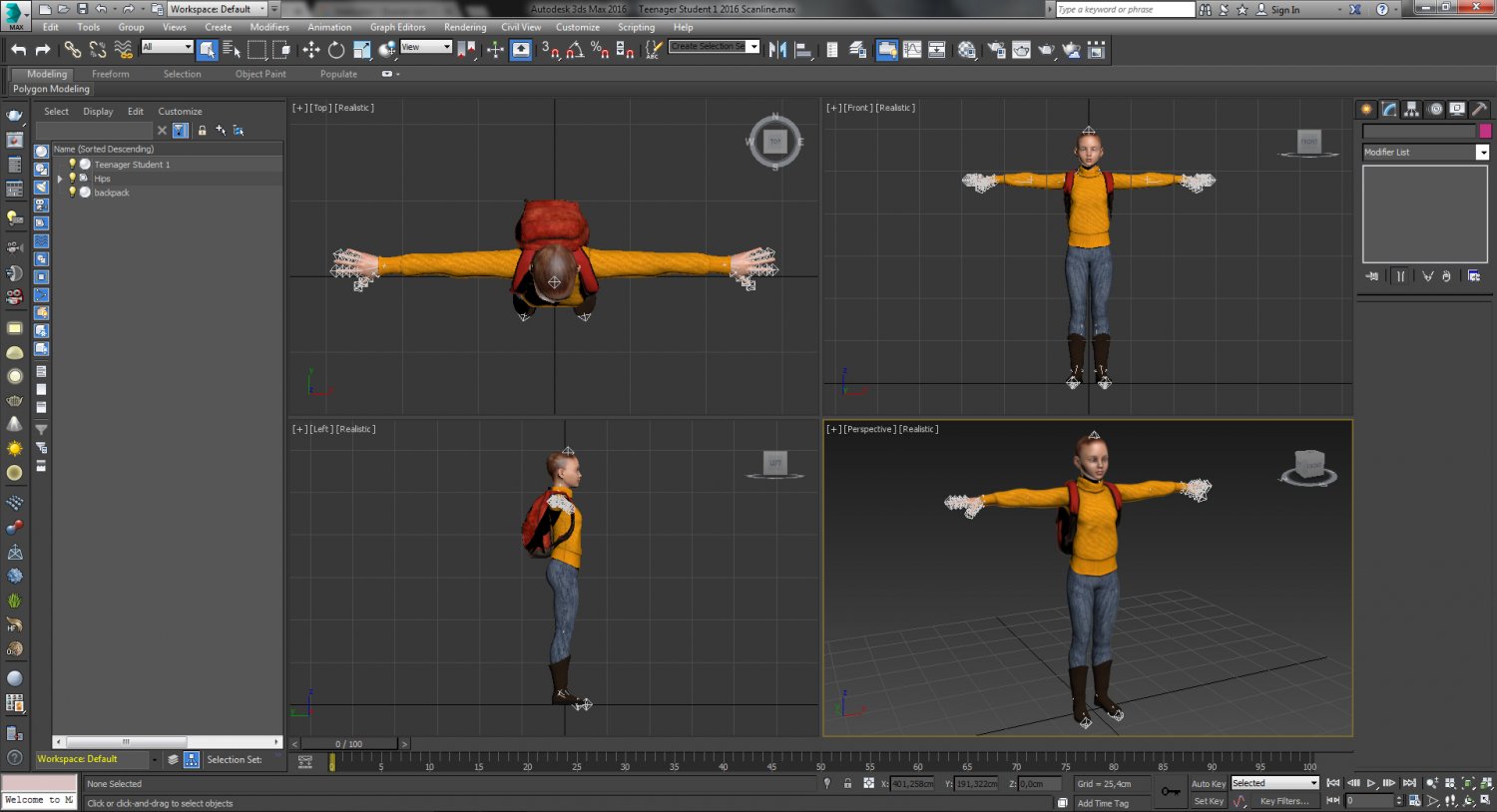This screenshot has width=1497, height=812.
Task: Toggle light bulb visibility of Teenager Student 1
Action: 72,164
